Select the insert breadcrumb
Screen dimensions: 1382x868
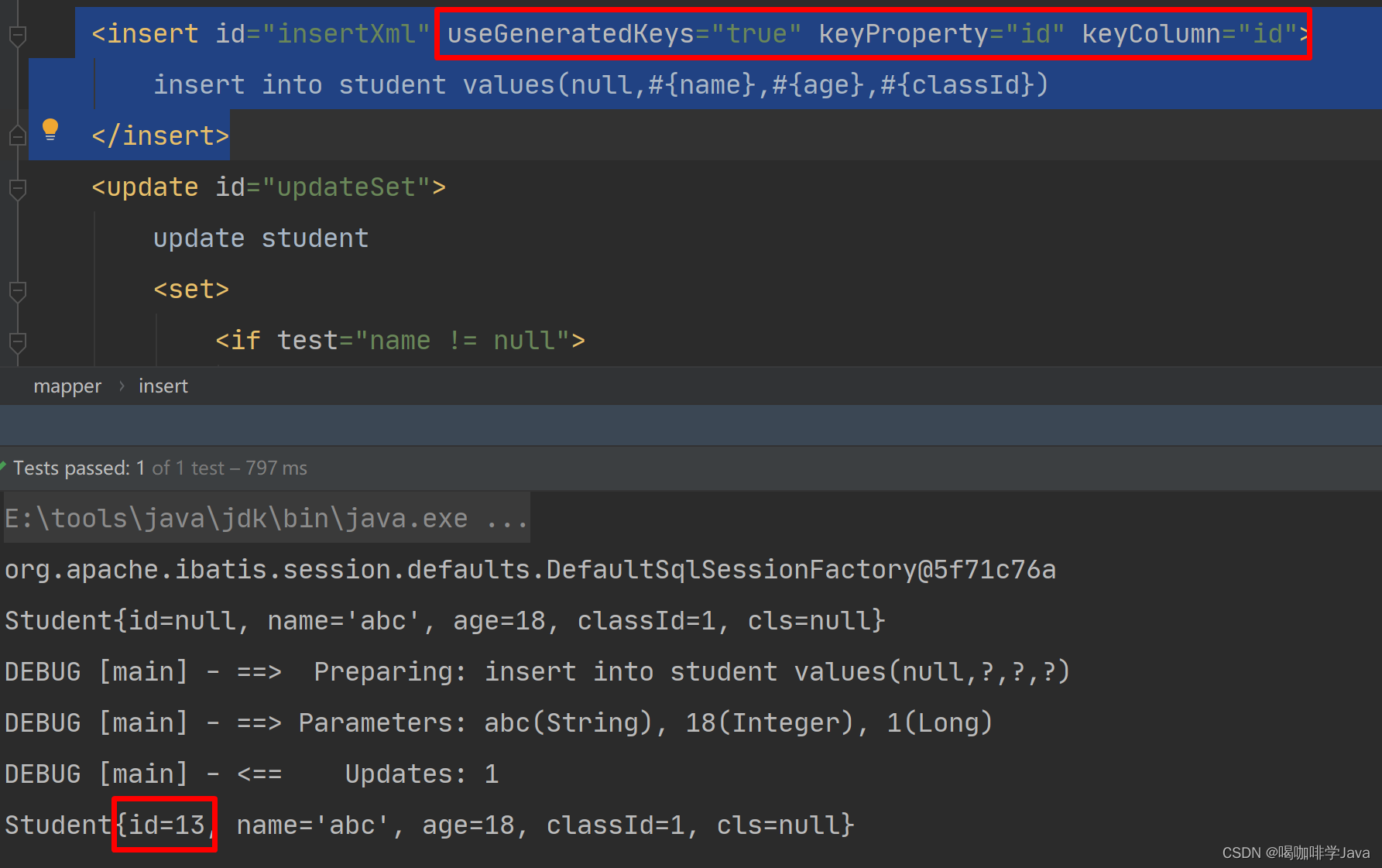tap(163, 386)
